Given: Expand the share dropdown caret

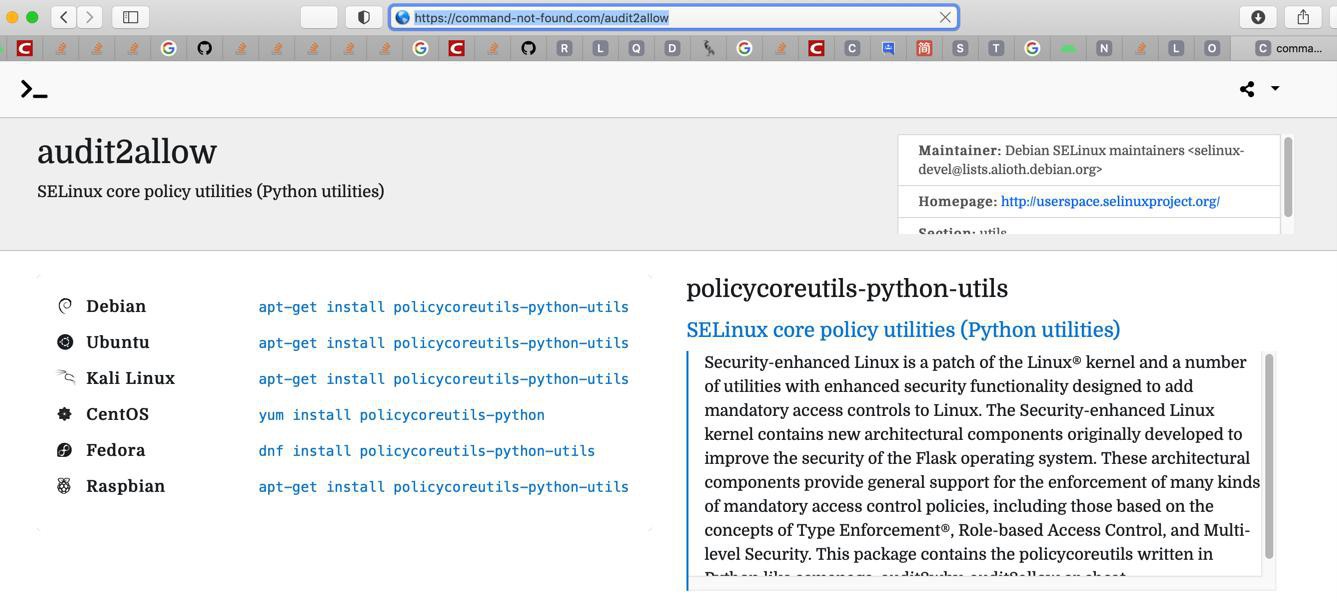Looking at the screenshot, I should (1275, 88).
